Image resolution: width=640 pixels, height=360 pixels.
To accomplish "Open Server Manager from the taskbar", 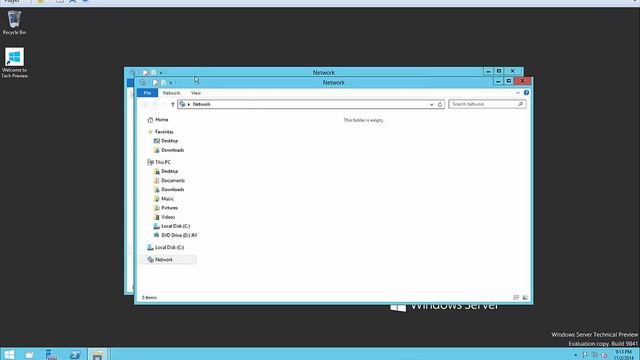I will pyautogui.click(x=51, y=354).
